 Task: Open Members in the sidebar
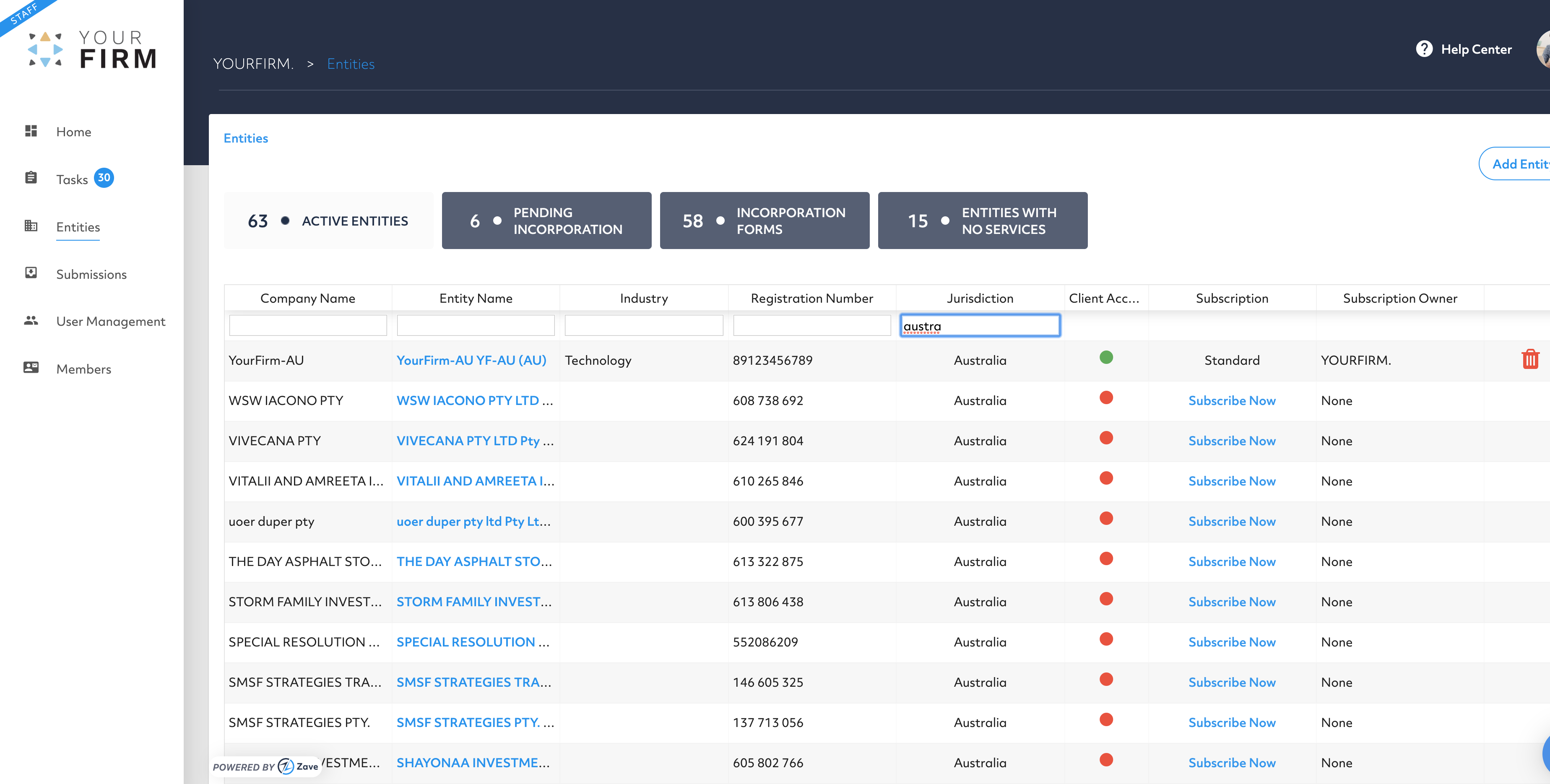click(83, 369)
